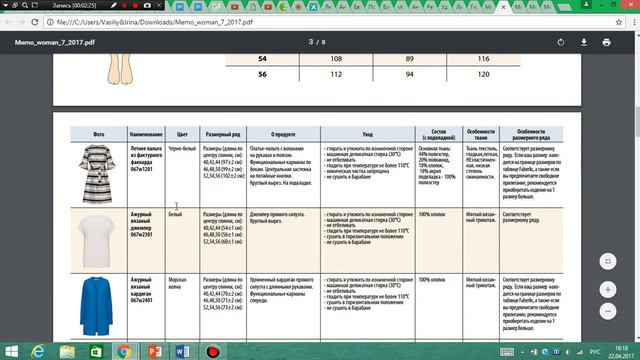The width and height of the screenshot is (640, 360).
Task: Click the white knitted jumper photo
Action: click(97, 241)
